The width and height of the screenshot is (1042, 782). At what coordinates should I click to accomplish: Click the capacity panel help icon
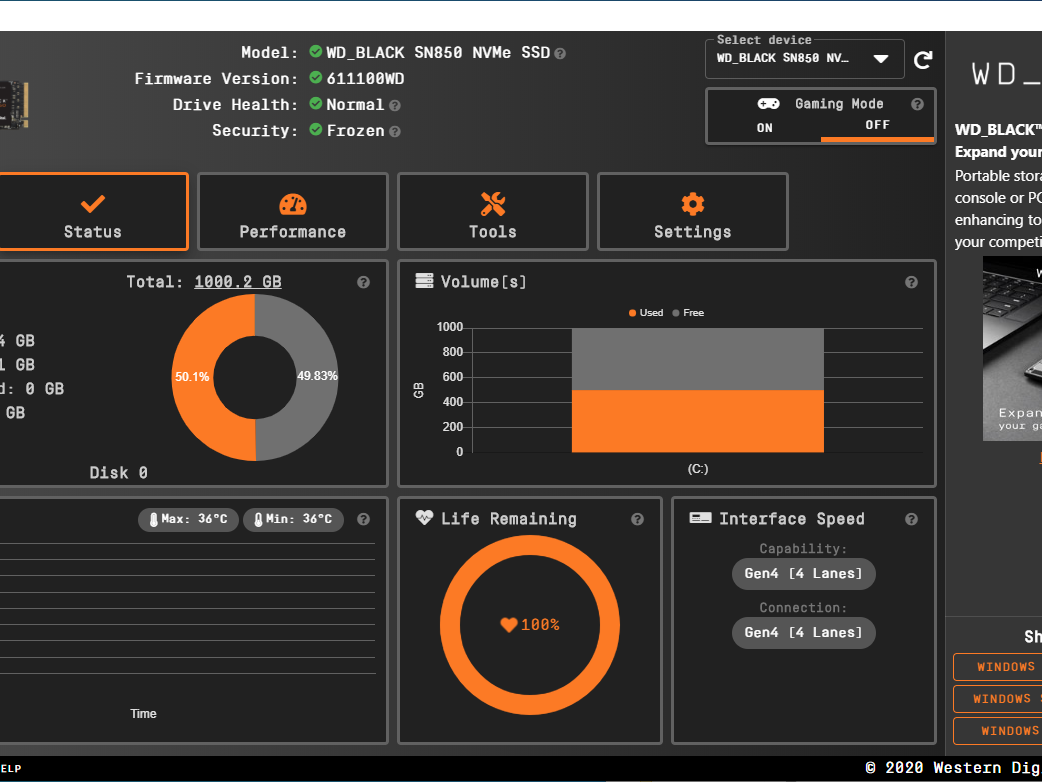pyautogui.click(x=363, y=282)
